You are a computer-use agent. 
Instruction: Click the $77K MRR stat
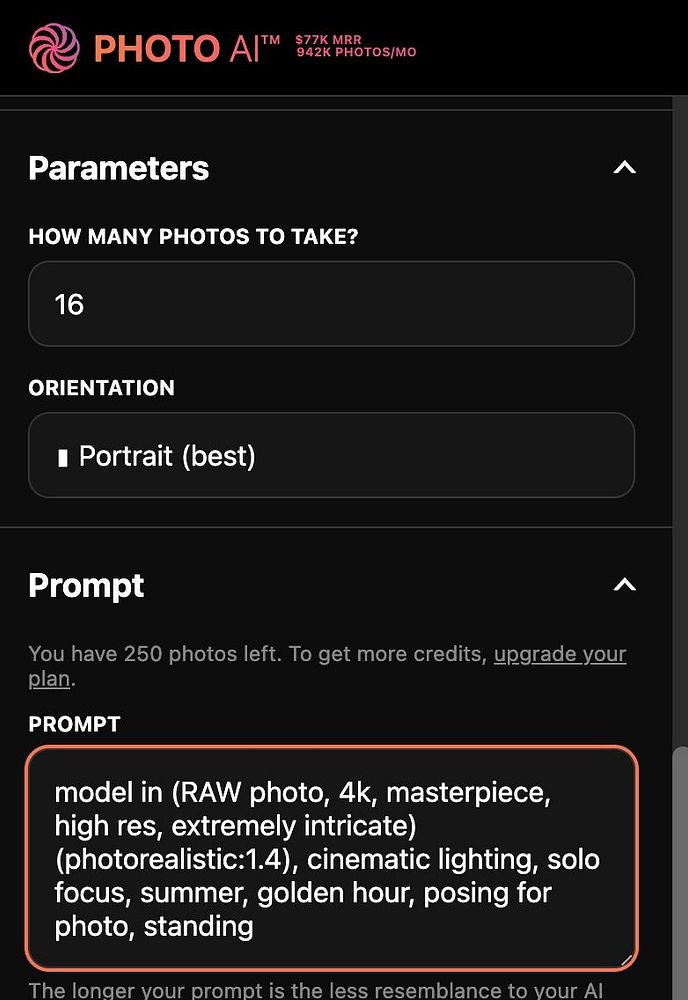point(328,40)
